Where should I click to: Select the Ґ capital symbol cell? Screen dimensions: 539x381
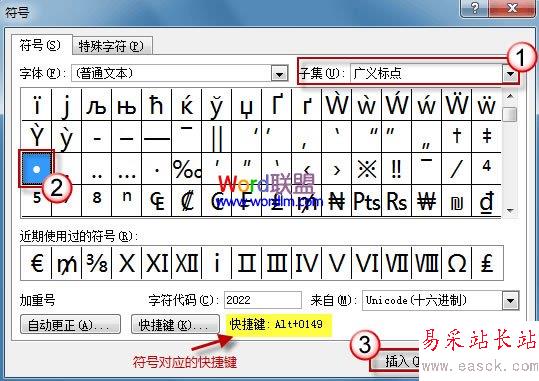(276, 105)
